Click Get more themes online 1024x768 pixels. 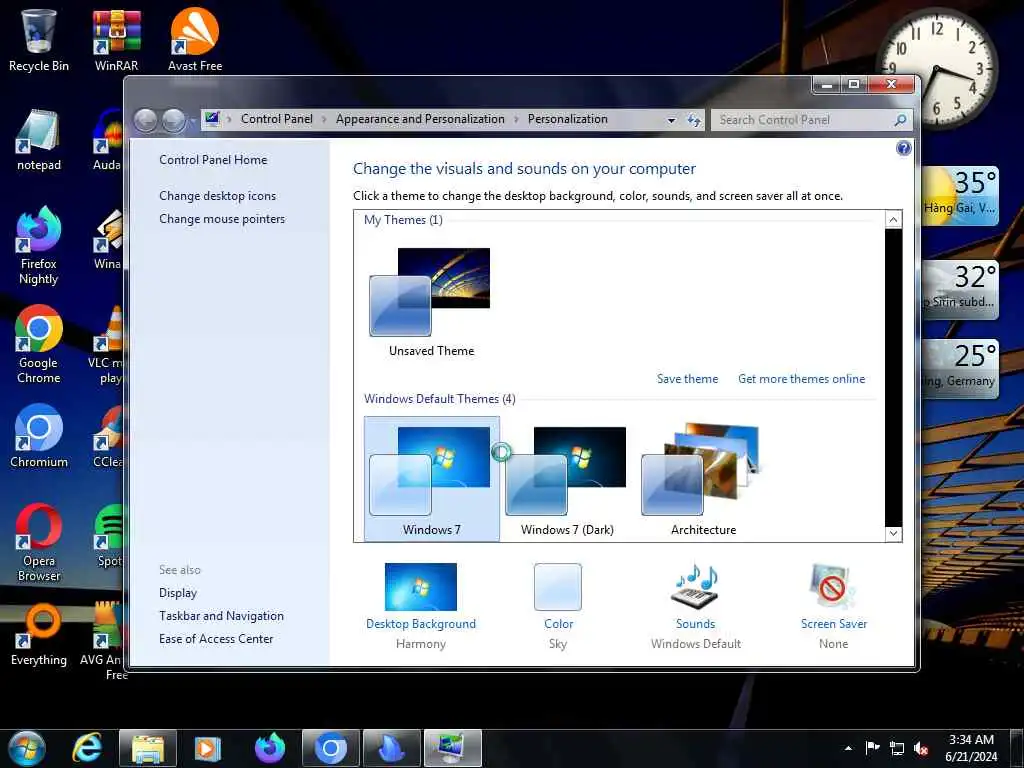click(801, 379)
